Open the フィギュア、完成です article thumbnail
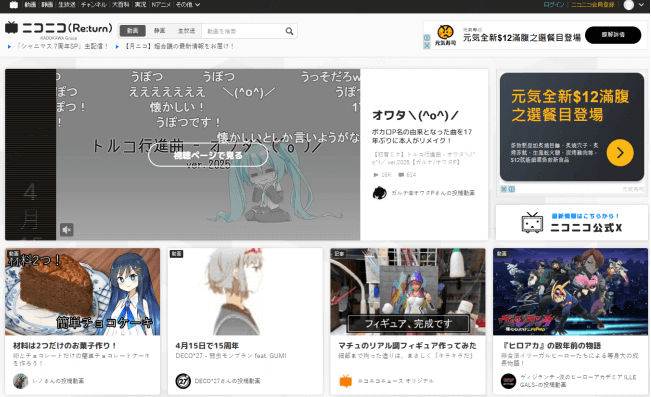 (408, 292)
